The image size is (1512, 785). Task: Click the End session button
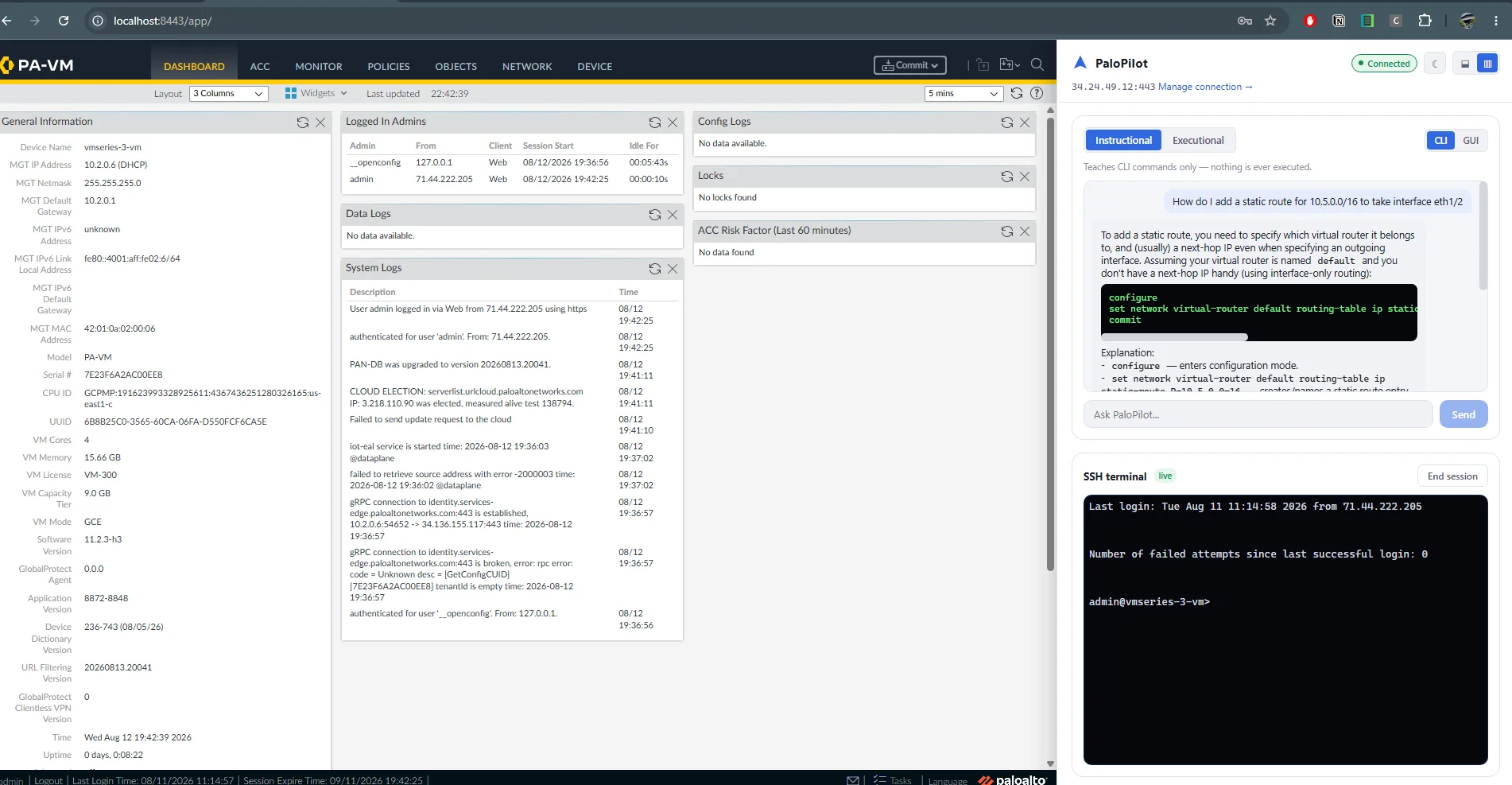pyautogui.click(x=1452, y=476)
